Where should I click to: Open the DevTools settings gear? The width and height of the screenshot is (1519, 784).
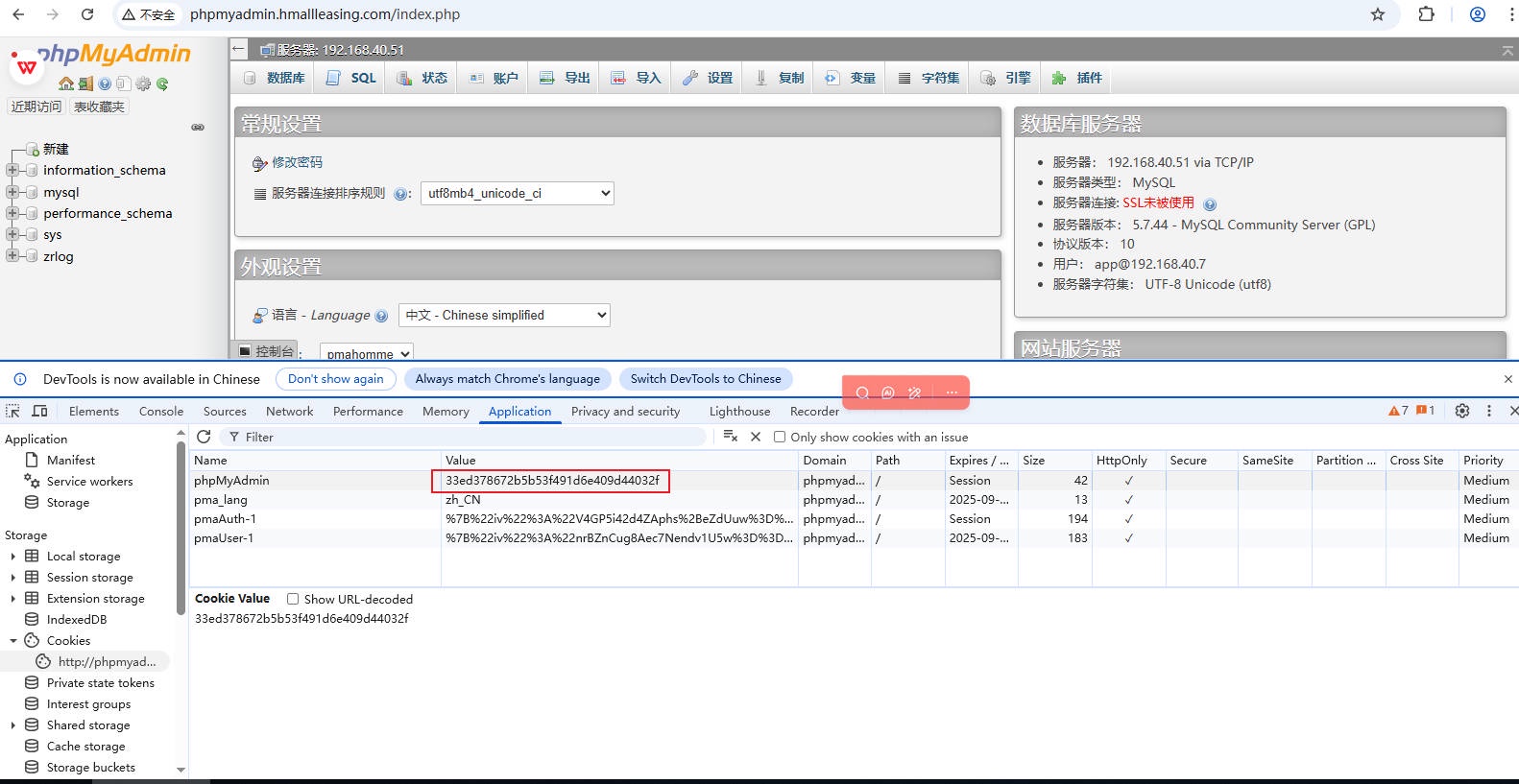[x=1461, y=411]
